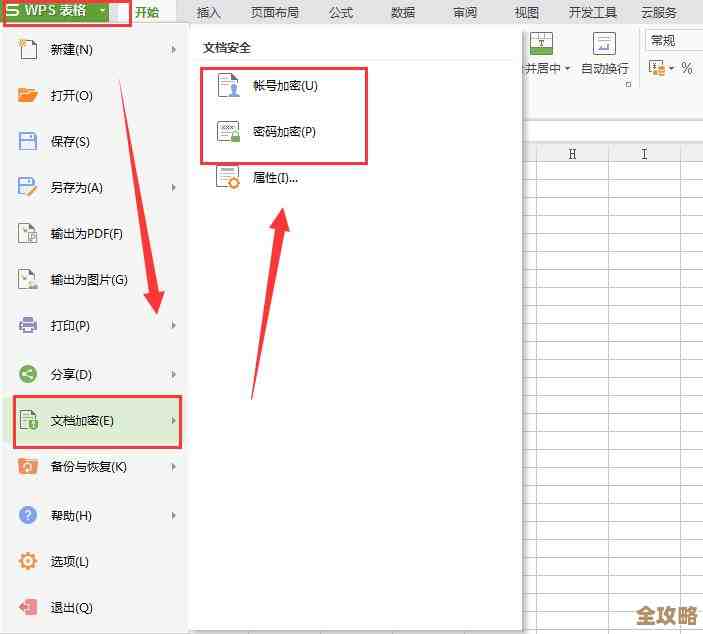Click the account encryption person icon
This screenshot has width=703, height=634.
[x=228, y=85]
